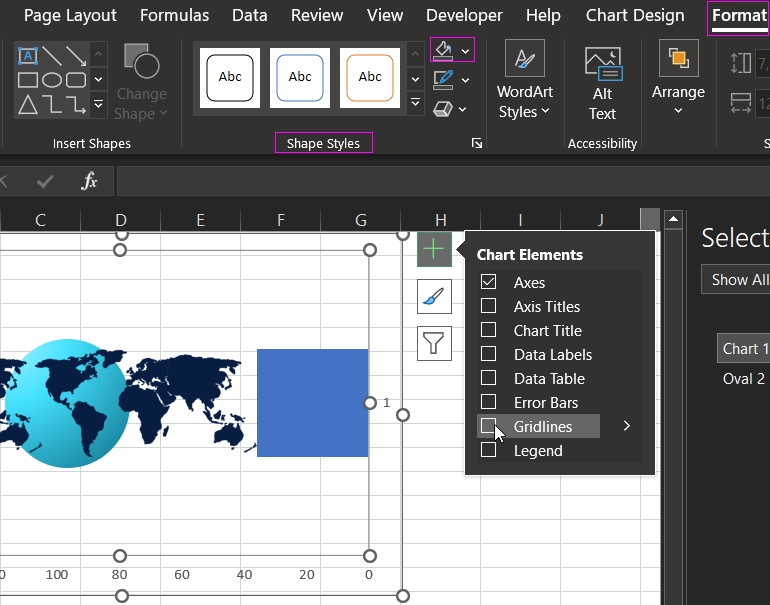Image resolution: width=770 pixels, height=605 pixels.
Task: Click the Insert Function fx icon
Action: [x=90, y=181]
